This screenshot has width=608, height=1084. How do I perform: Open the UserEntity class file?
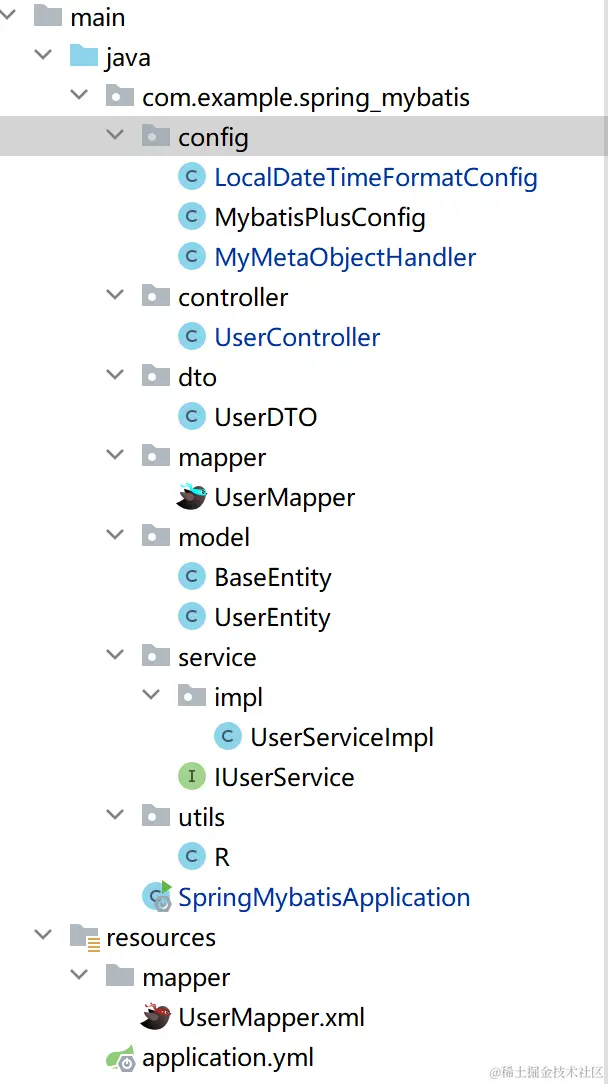[272, 617]
